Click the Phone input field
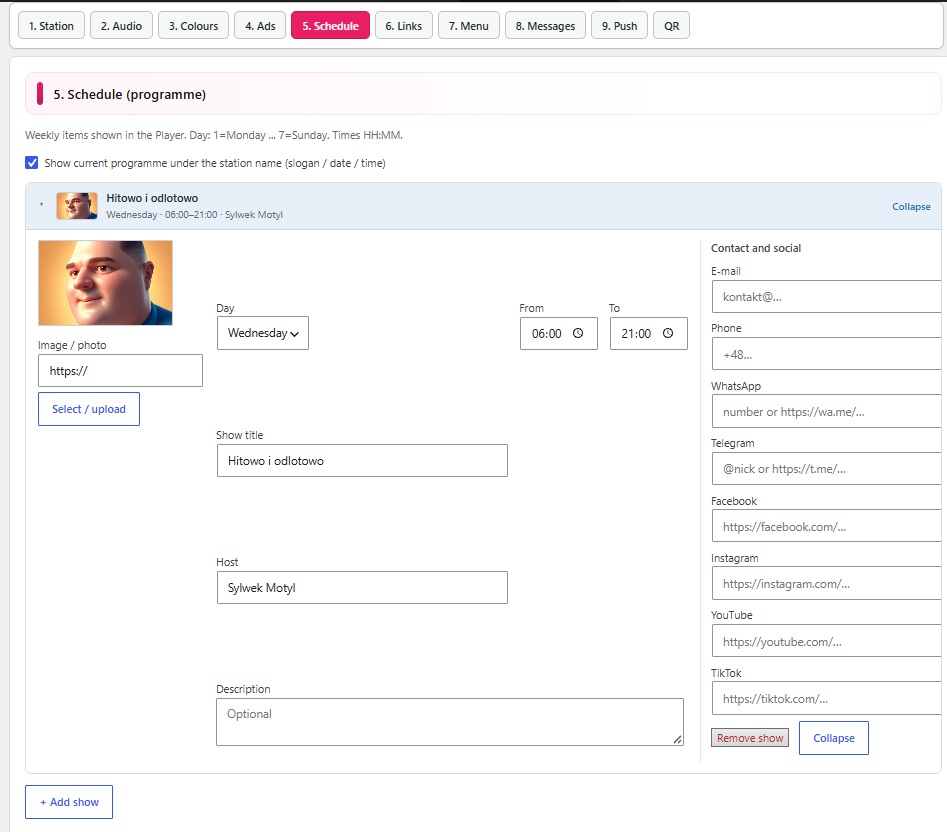The height and width of the screenshot is (832, 947). pyautogui.click(x=826, y=354)
